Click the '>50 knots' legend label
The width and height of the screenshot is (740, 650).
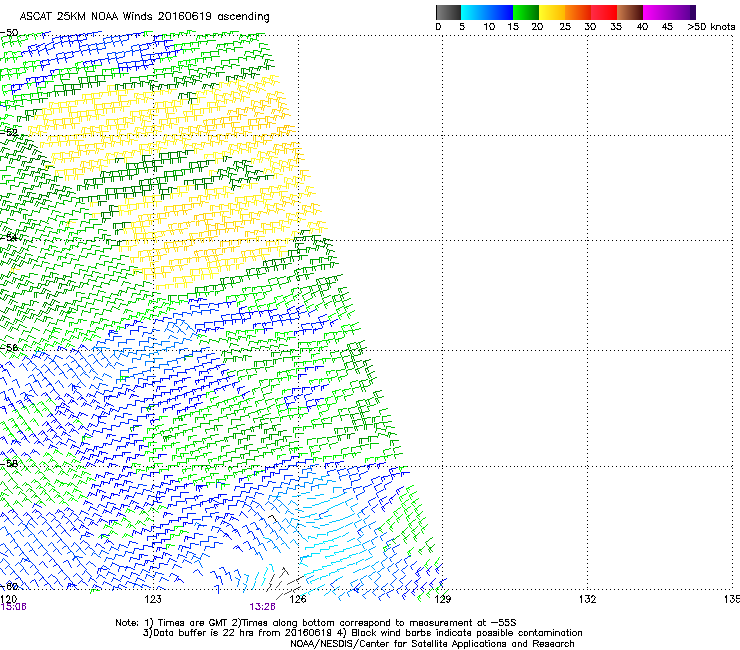pyautogui.click(x=711, y=27)
